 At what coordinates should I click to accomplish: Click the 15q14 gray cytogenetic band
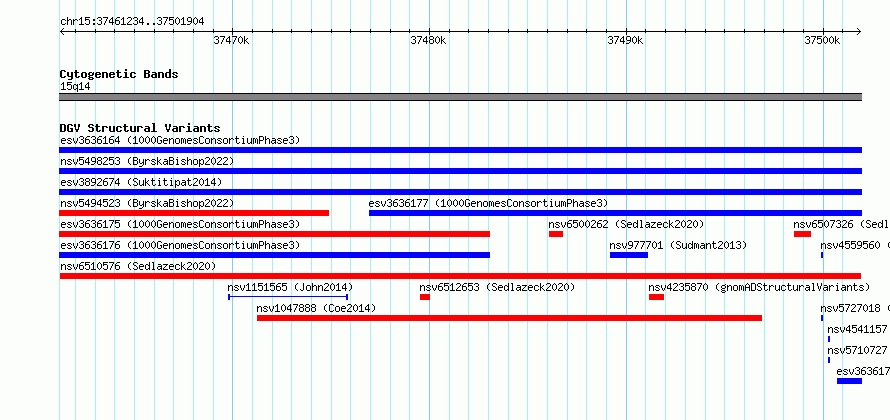click(x=460, y=97)
